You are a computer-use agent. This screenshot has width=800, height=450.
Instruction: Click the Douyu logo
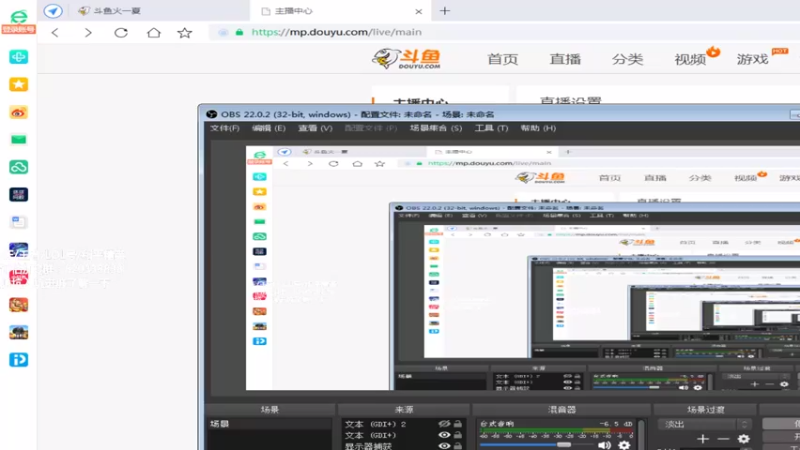[x=407, y=59]
